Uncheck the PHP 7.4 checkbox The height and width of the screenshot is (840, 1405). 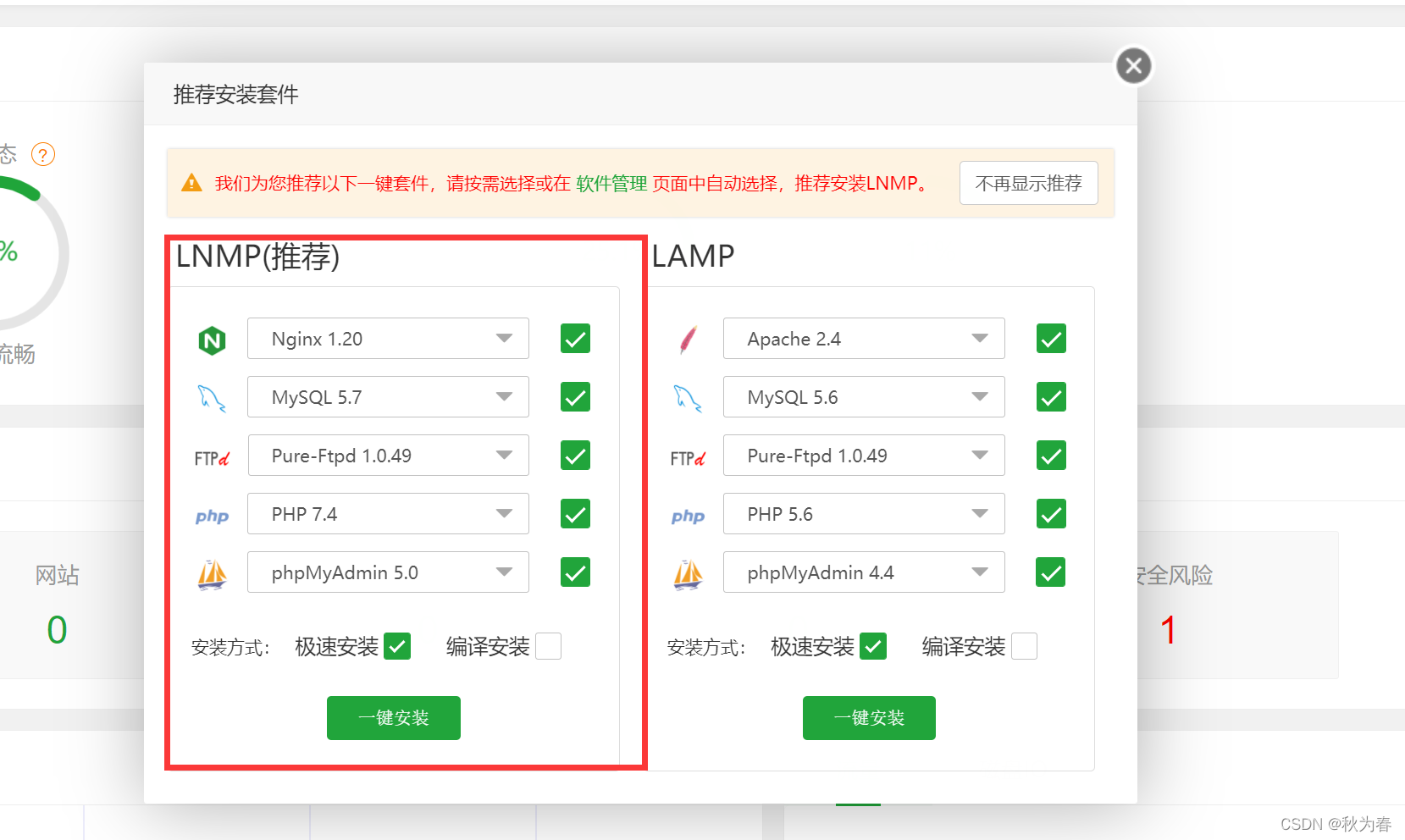point(575,514)
